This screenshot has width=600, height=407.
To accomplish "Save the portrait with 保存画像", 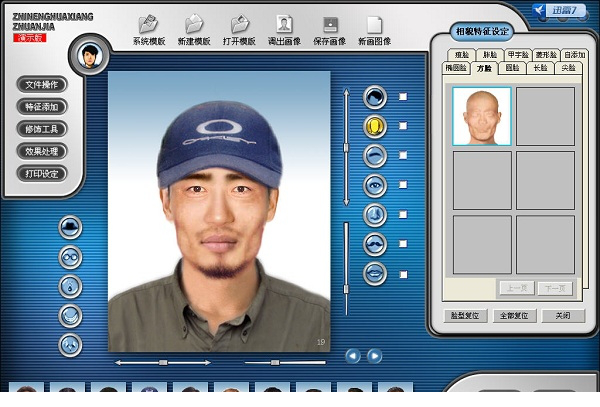I will click(x=329, y=30).
